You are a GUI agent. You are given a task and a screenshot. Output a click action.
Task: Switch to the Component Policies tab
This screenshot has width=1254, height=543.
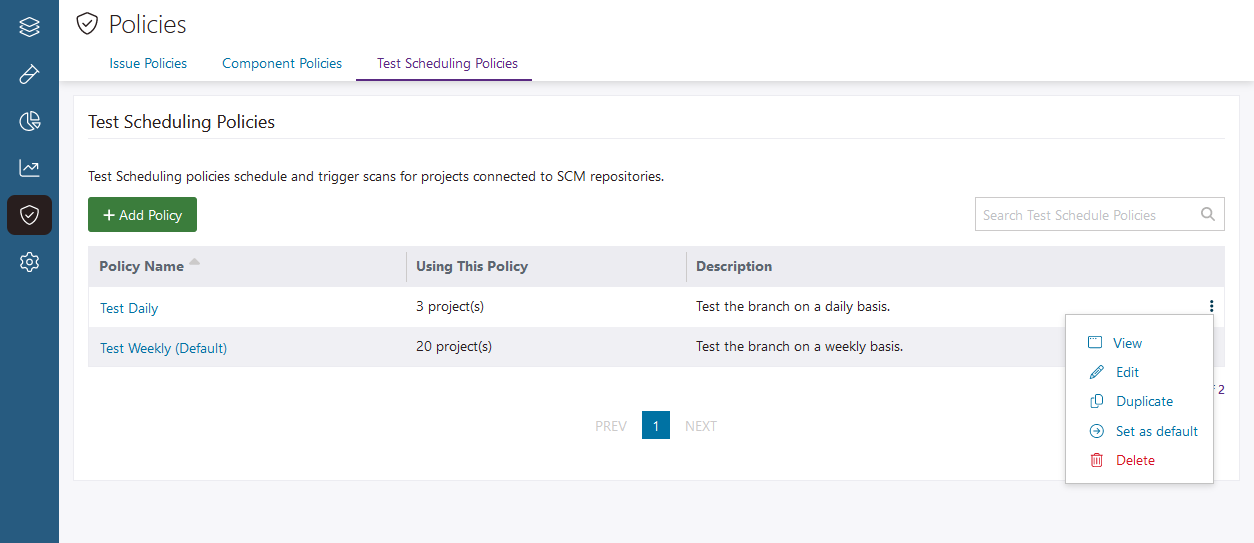point(282,63)
